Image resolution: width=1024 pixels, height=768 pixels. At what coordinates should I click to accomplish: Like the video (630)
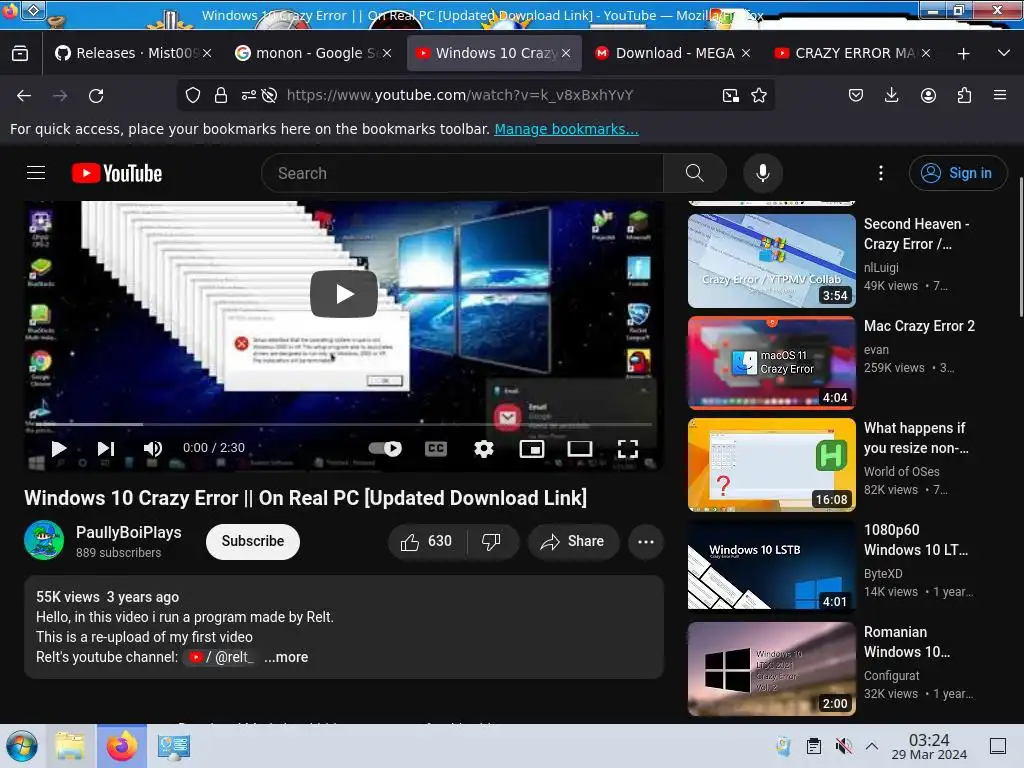[427, 541]
